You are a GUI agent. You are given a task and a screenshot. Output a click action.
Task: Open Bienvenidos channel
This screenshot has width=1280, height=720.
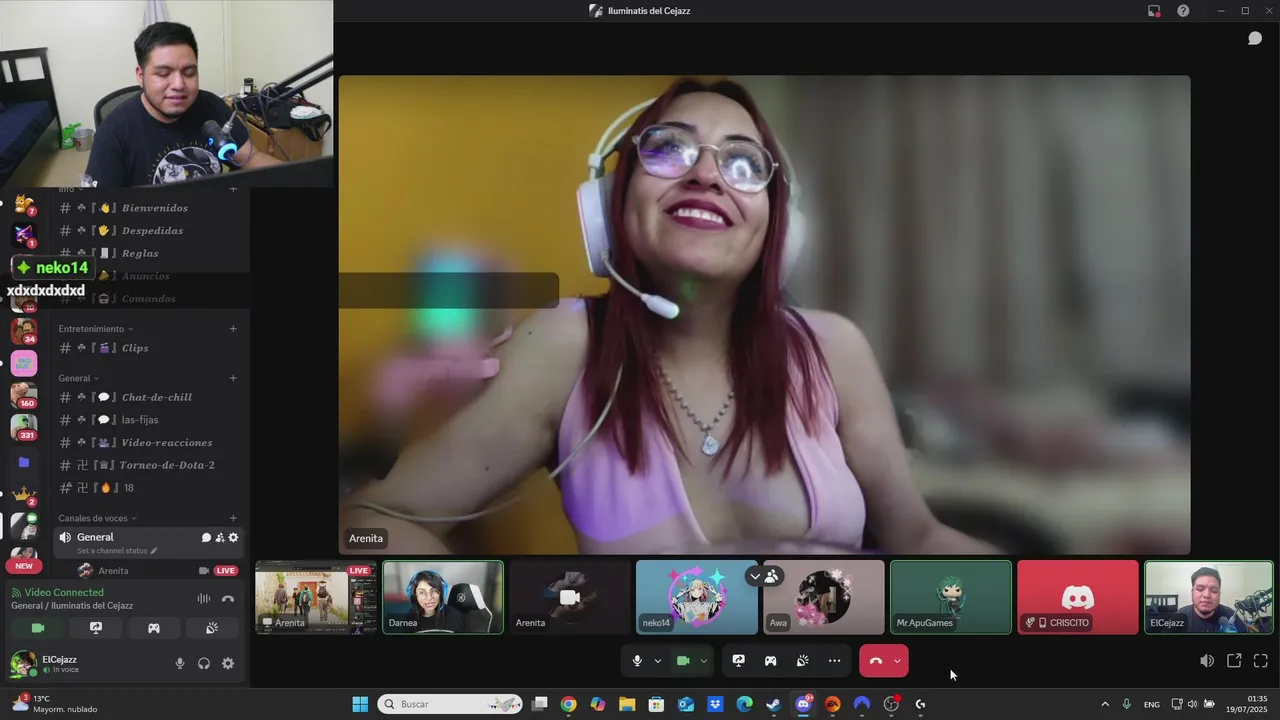[150, 208]
